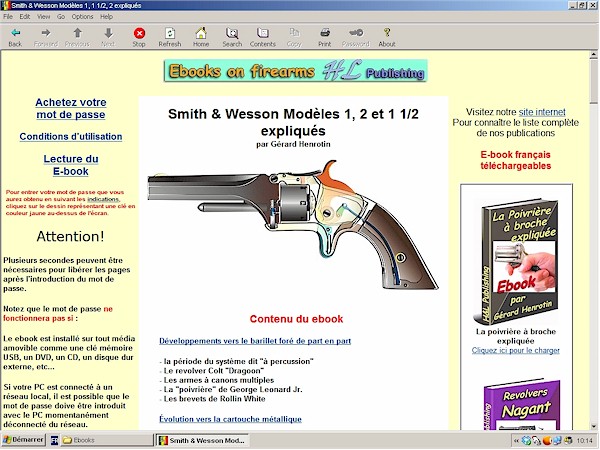Show the Contents icon in toolbar

[x=263, y=33]
